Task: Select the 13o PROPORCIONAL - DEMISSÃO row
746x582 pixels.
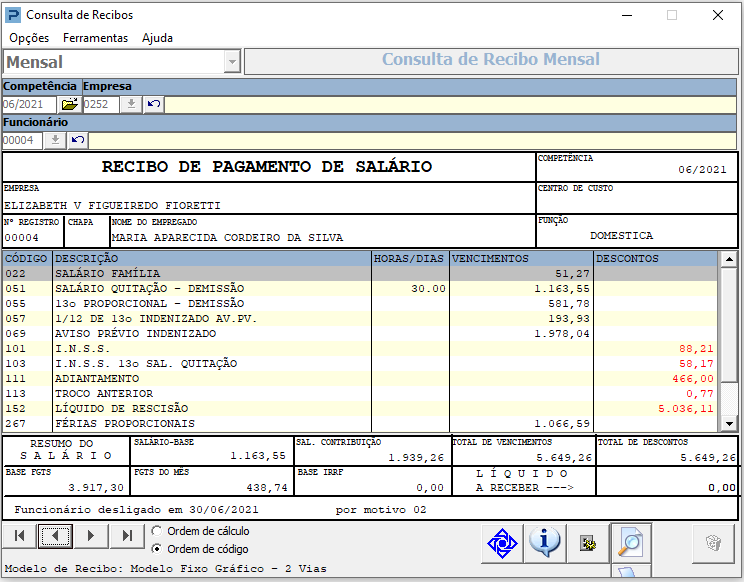Action: [360, 304]
